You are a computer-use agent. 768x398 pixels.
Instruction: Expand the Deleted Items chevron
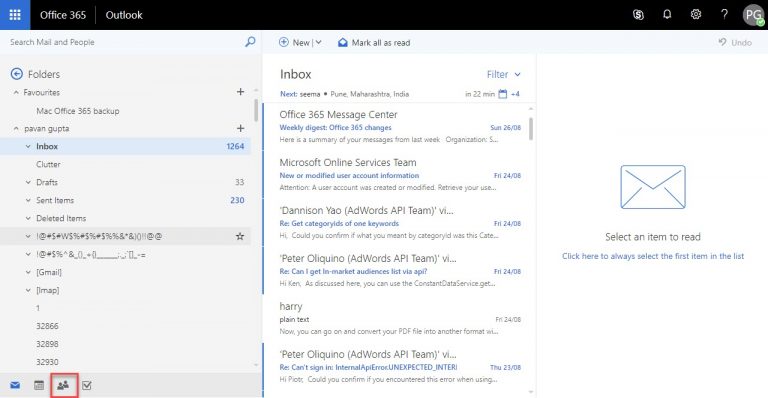coord(28,218)
